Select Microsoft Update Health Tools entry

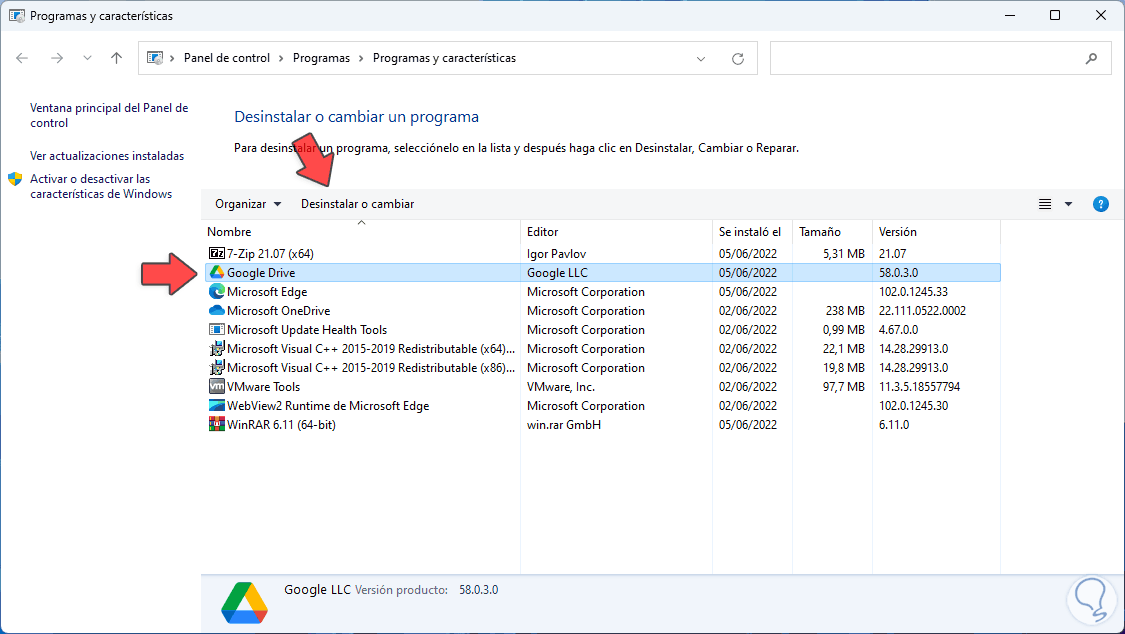click(x=307, y=330)
